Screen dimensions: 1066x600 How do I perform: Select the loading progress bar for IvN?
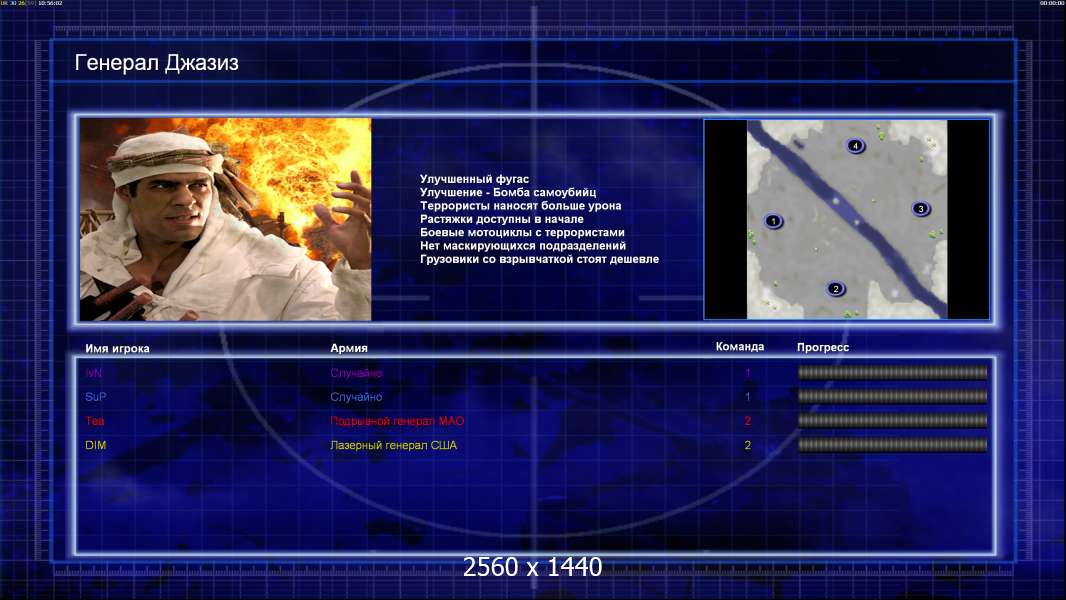click(893, 372)
